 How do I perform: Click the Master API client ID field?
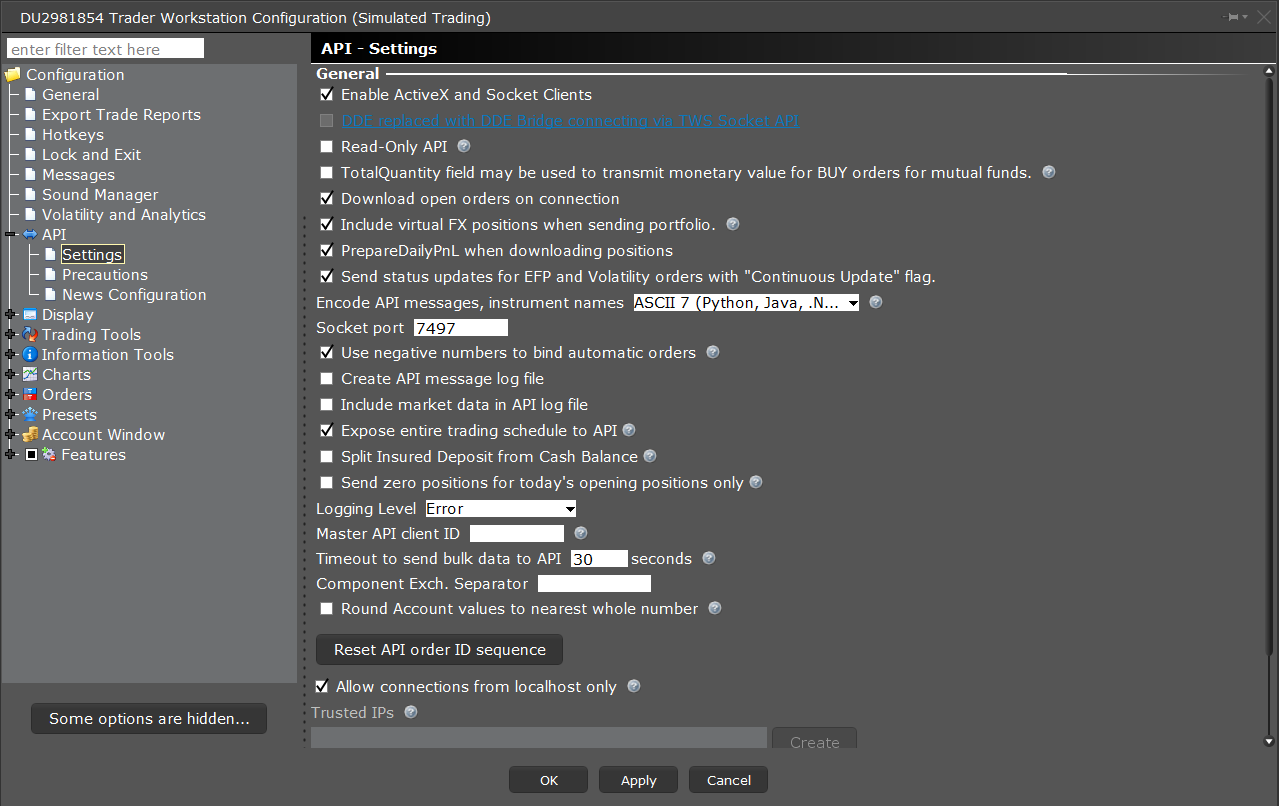coord(517,534)
